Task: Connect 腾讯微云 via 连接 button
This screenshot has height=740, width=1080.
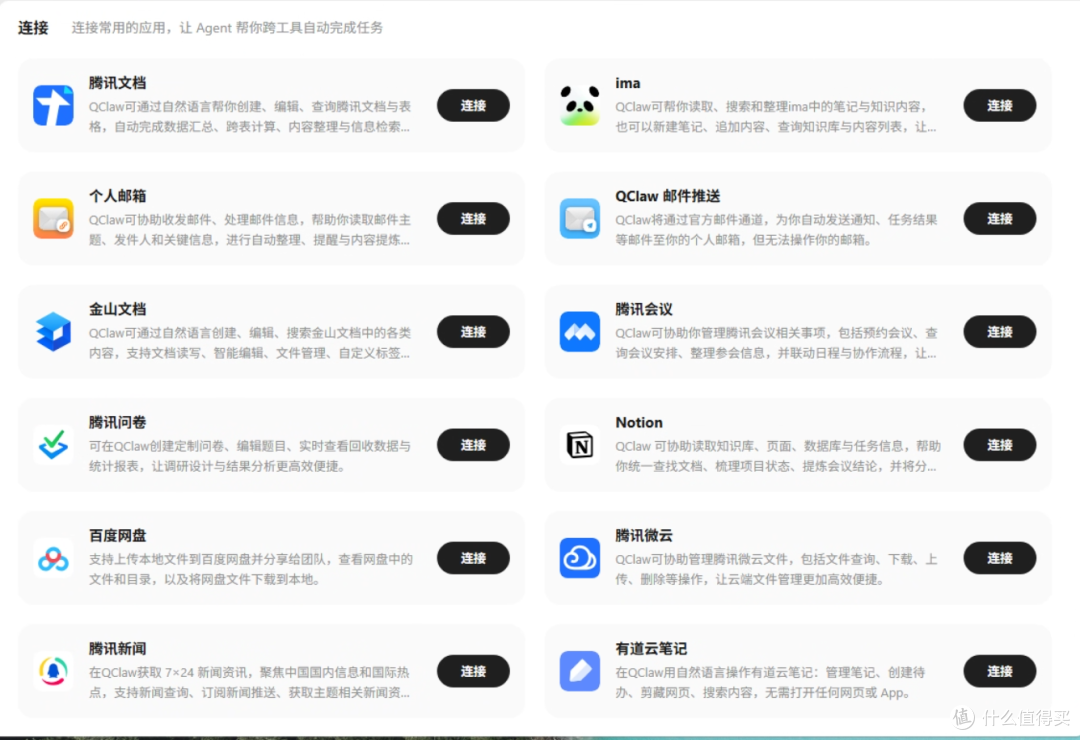Action: 999,558
